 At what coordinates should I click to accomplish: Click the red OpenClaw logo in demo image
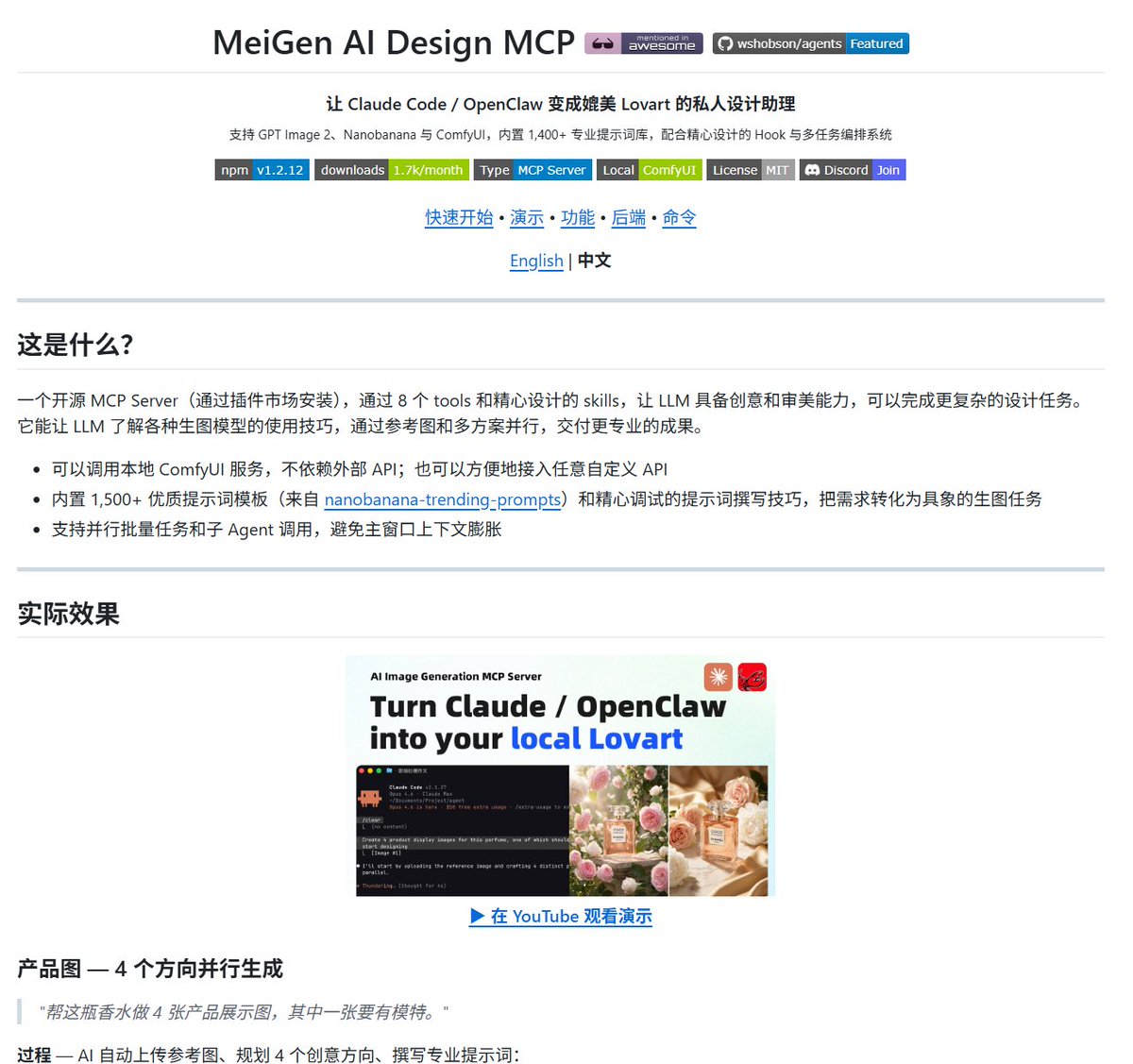click(x=753, y=677)
